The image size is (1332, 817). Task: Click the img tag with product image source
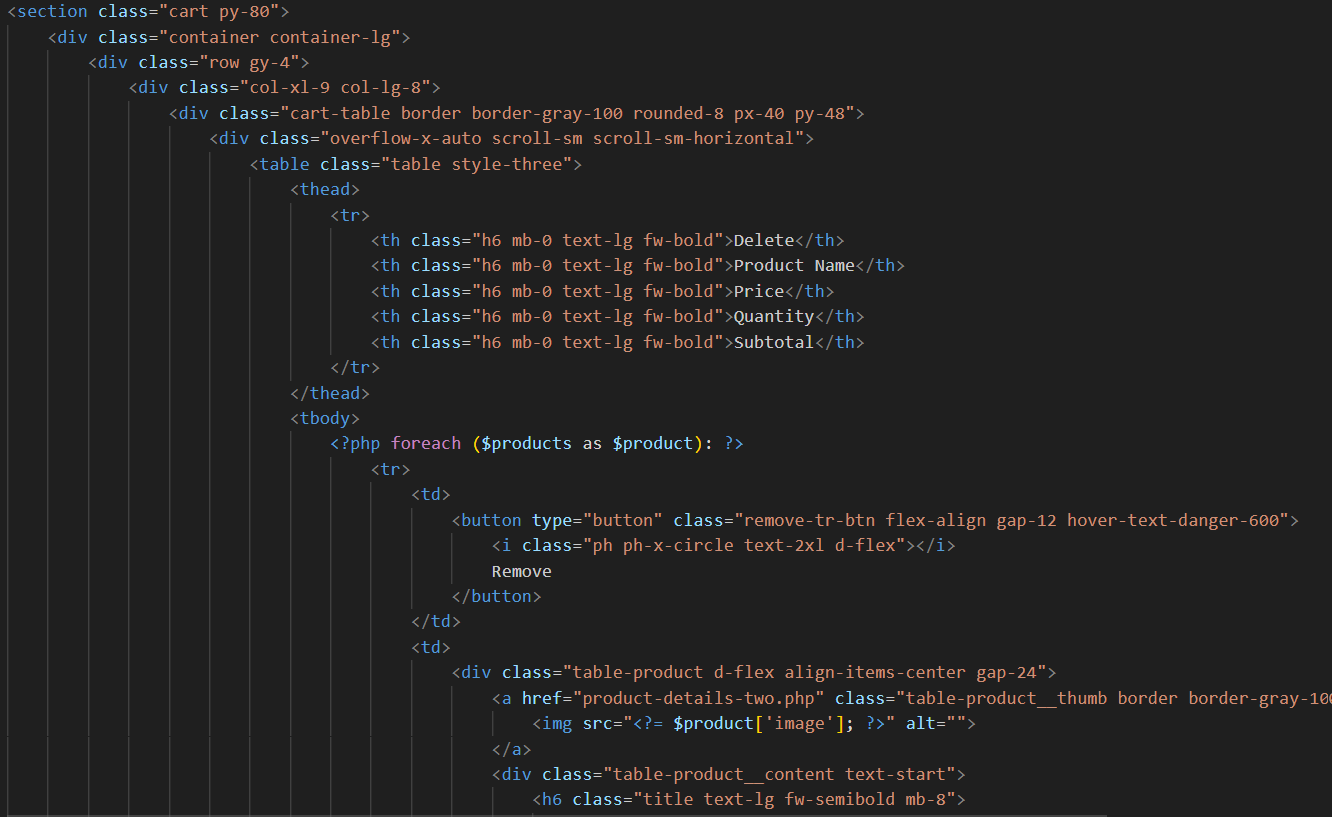click(x=556, y=722)
